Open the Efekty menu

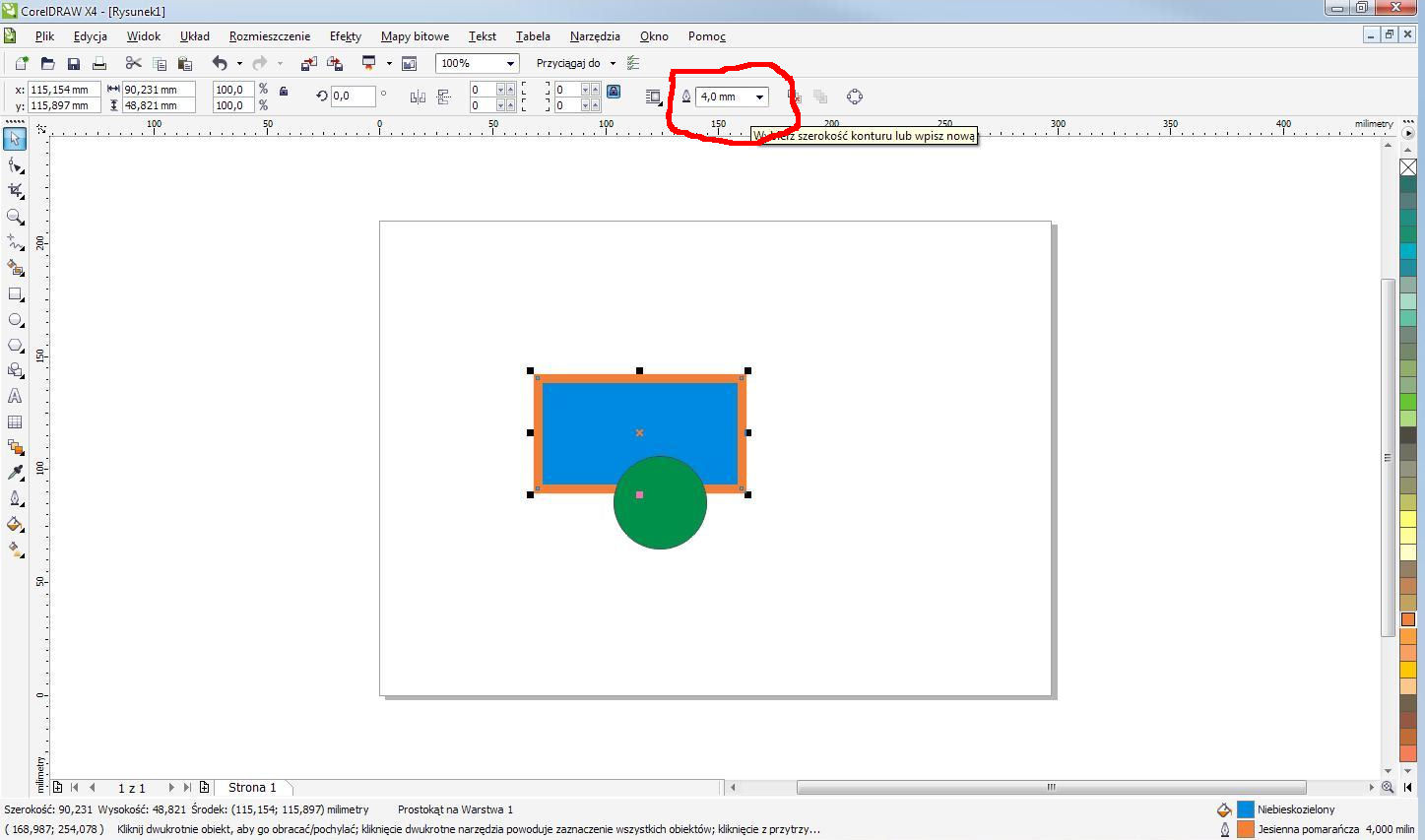coord(345,36)
